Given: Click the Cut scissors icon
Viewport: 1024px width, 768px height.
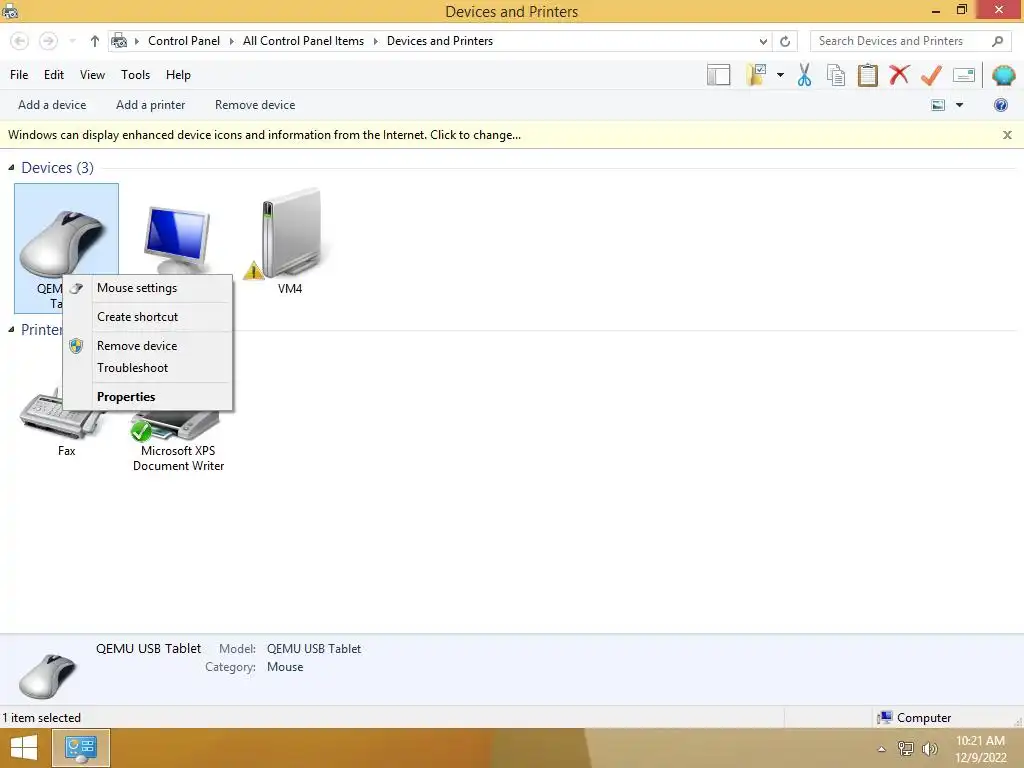Looking at the screenshot, I should (804, 75).
